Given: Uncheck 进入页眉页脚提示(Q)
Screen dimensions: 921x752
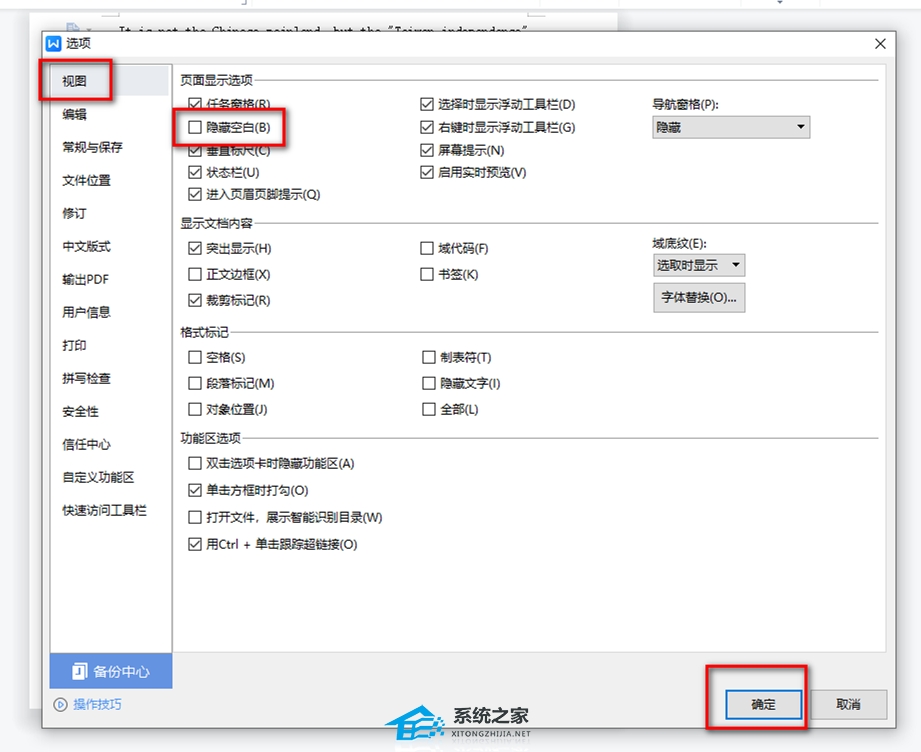Looking at the screenshot, I should coord(194,194).
